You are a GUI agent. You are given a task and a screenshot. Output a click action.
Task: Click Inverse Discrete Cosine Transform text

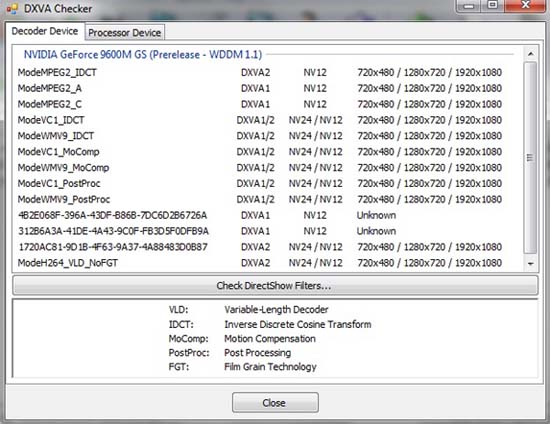coord(298,324)
